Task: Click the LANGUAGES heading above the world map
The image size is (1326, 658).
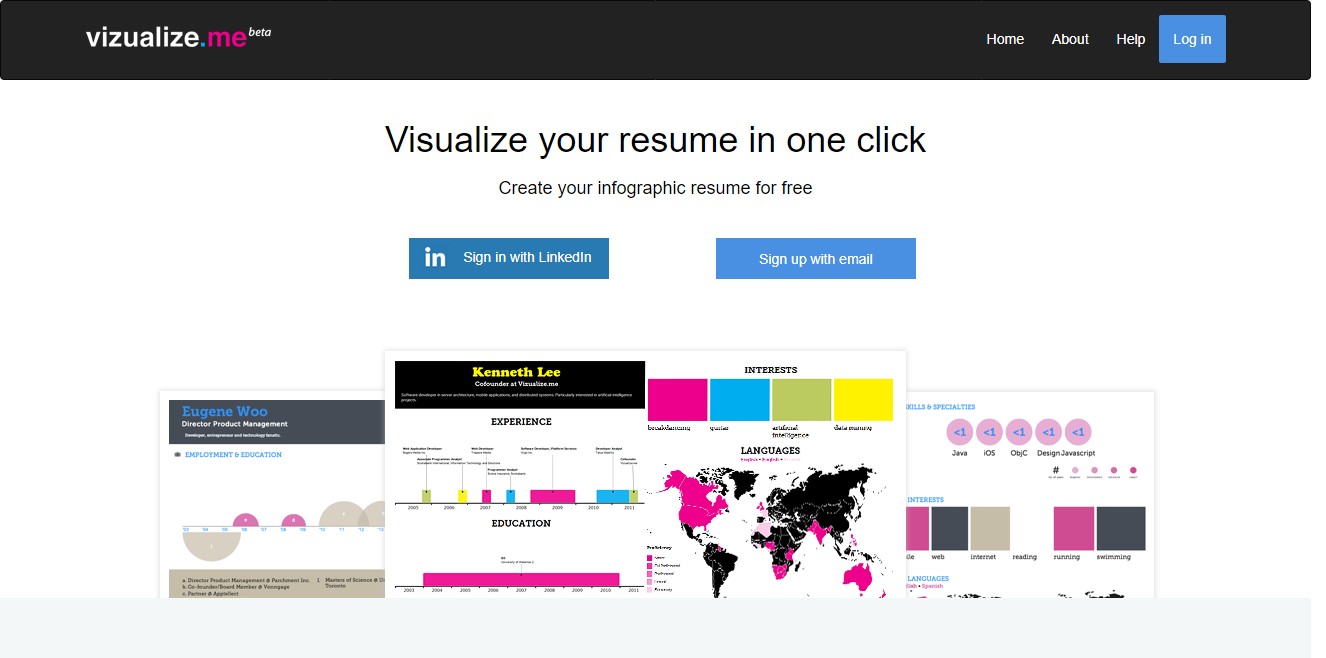Action: pyautogui.click(x=770, y=451)
